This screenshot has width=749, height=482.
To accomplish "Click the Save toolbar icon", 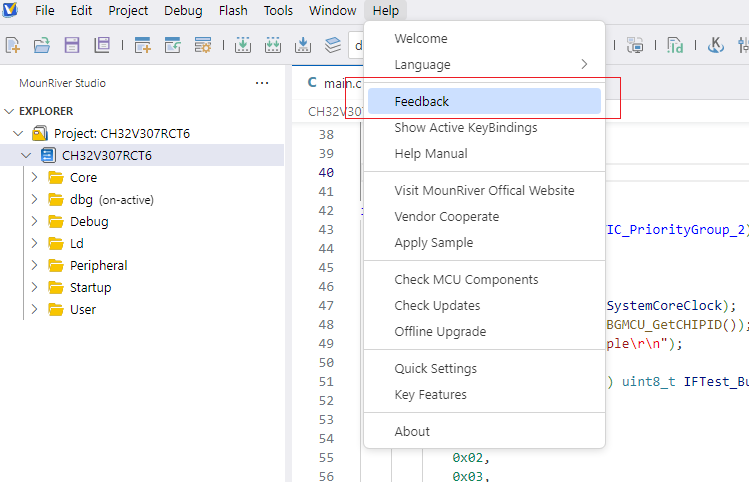I will click(x=72, y=45).
